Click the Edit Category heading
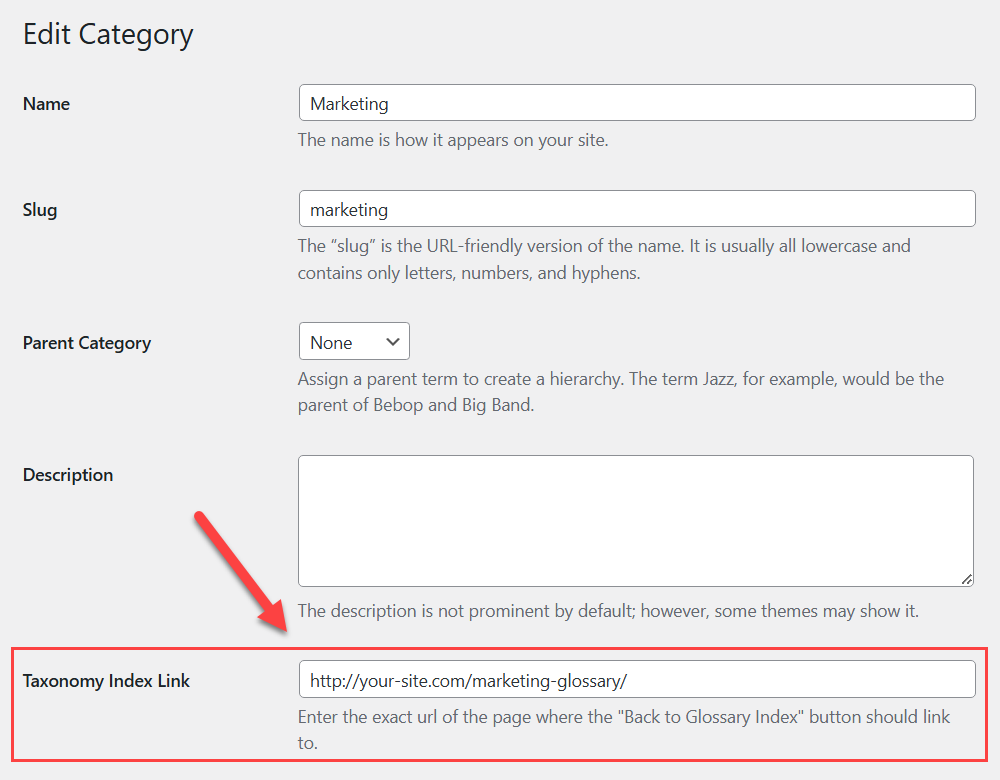 [x=108, y=34]
